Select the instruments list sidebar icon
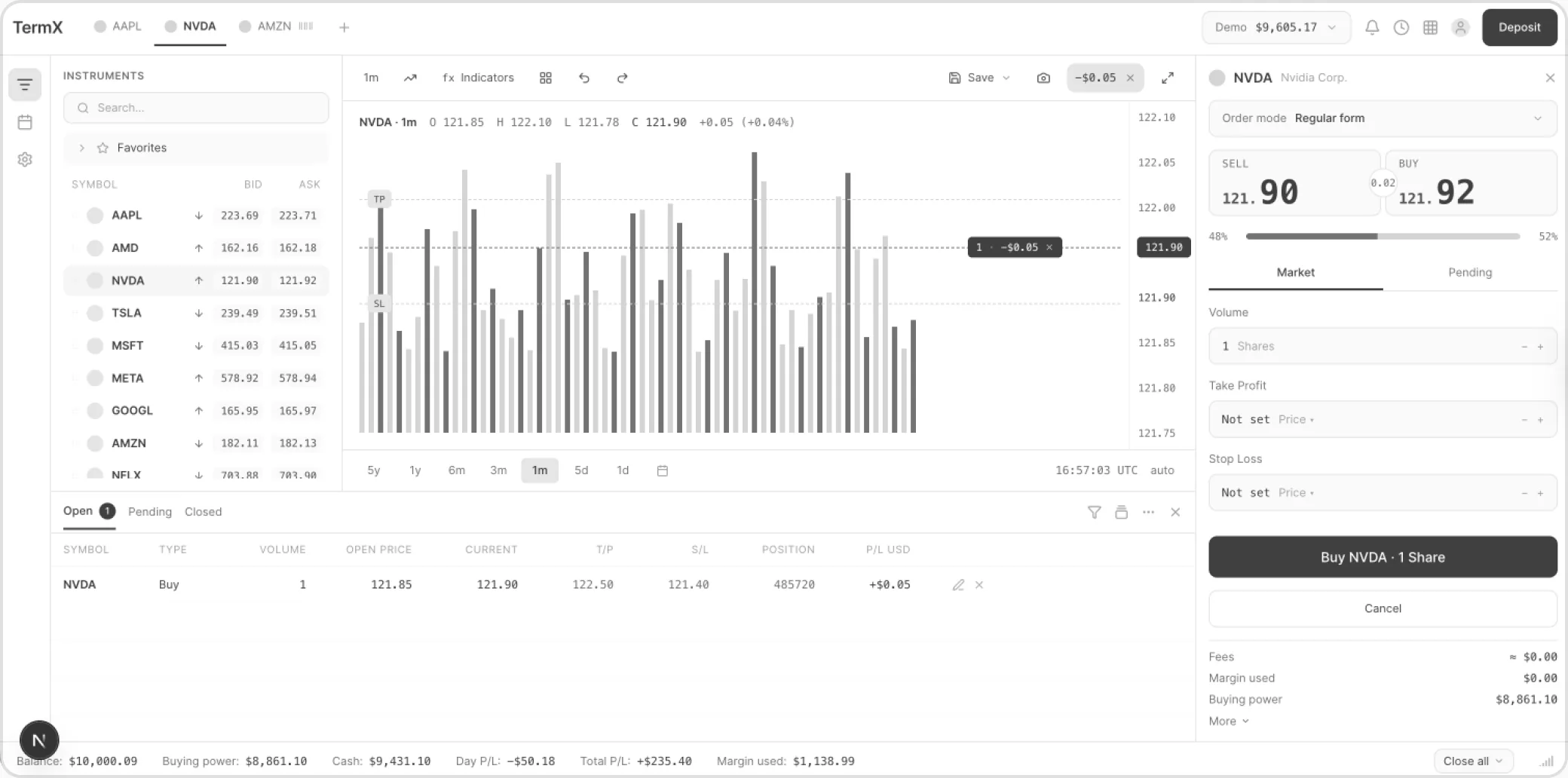 pyautogui.click(x=25, y=84)
